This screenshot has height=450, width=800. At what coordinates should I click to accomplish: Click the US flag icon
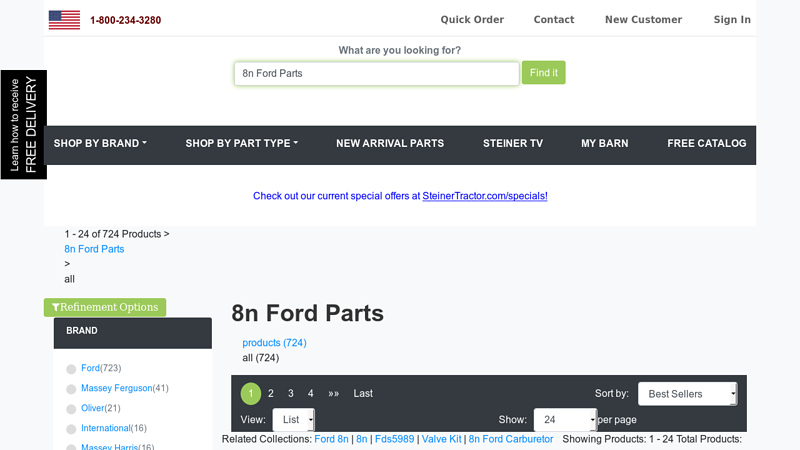click(64, 20)
